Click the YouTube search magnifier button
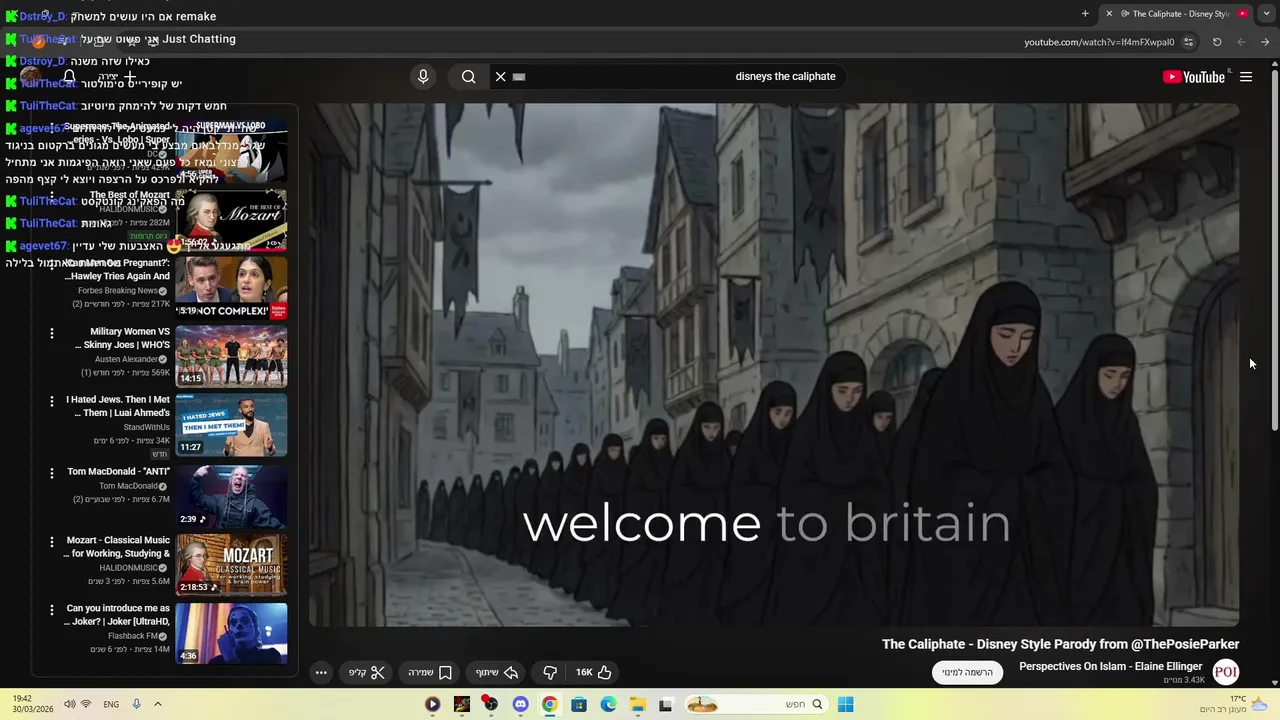The height and width of the screenshot is (720, 1280). point(468,77)
